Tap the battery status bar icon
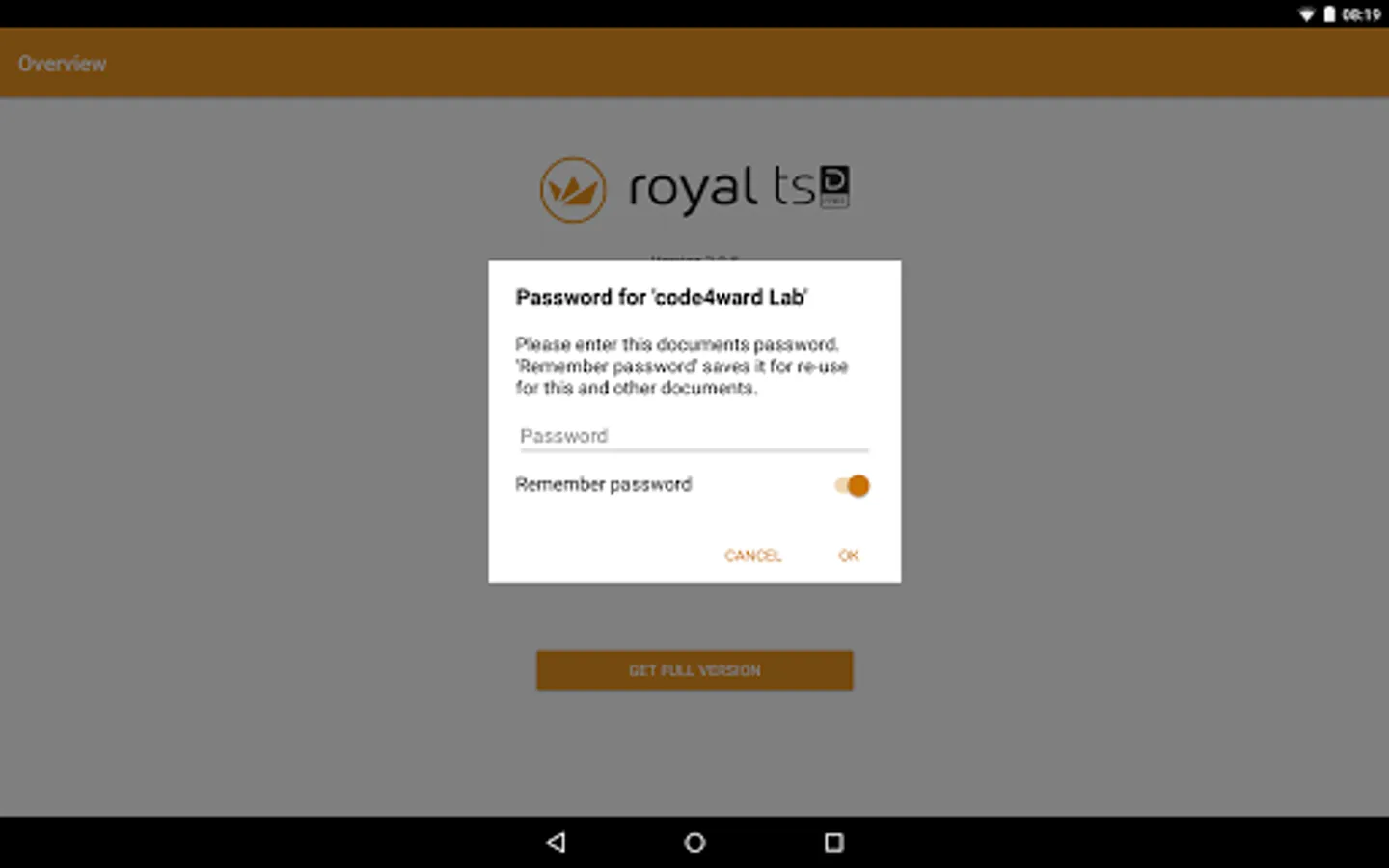The height and width of the screenshot is (868, 1389). coord(1329,14)
